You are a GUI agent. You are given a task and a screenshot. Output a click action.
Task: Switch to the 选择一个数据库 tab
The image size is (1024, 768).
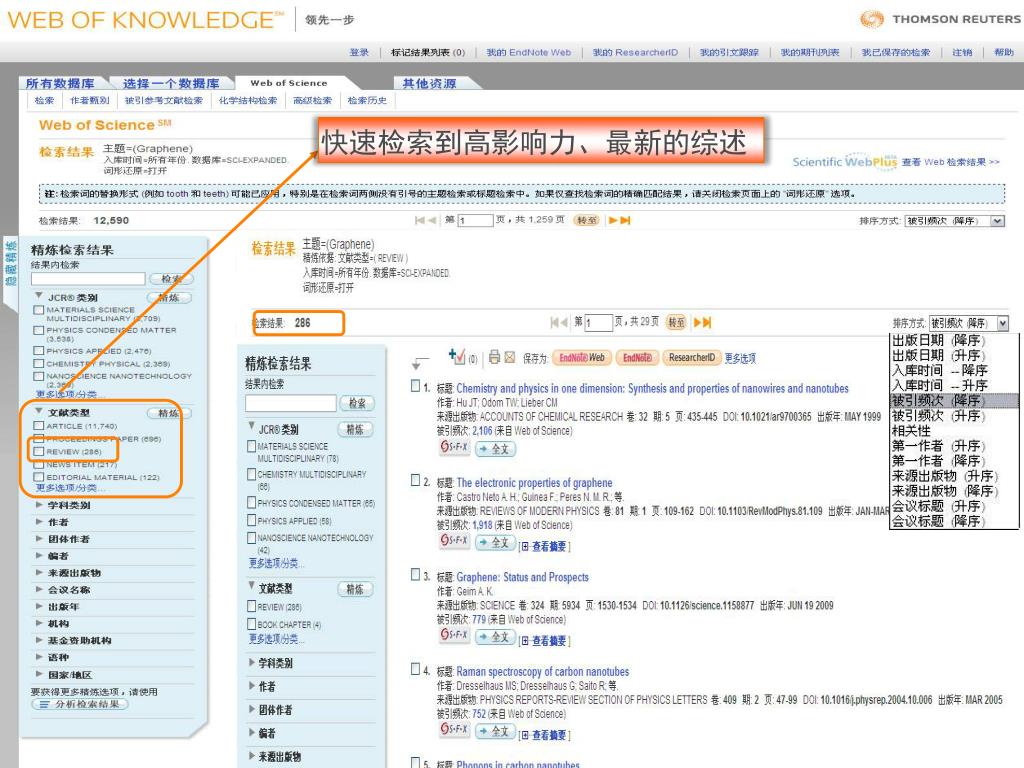click(x=171, y=84)
